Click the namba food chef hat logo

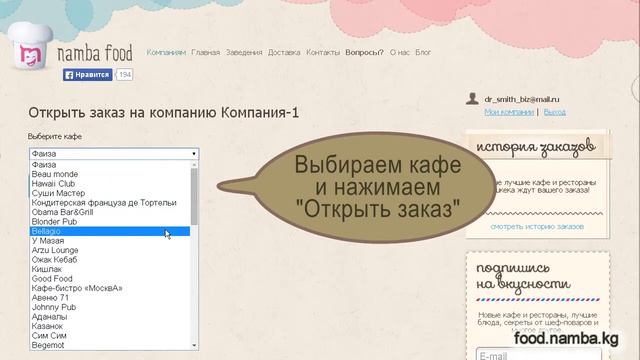point(30,47)
